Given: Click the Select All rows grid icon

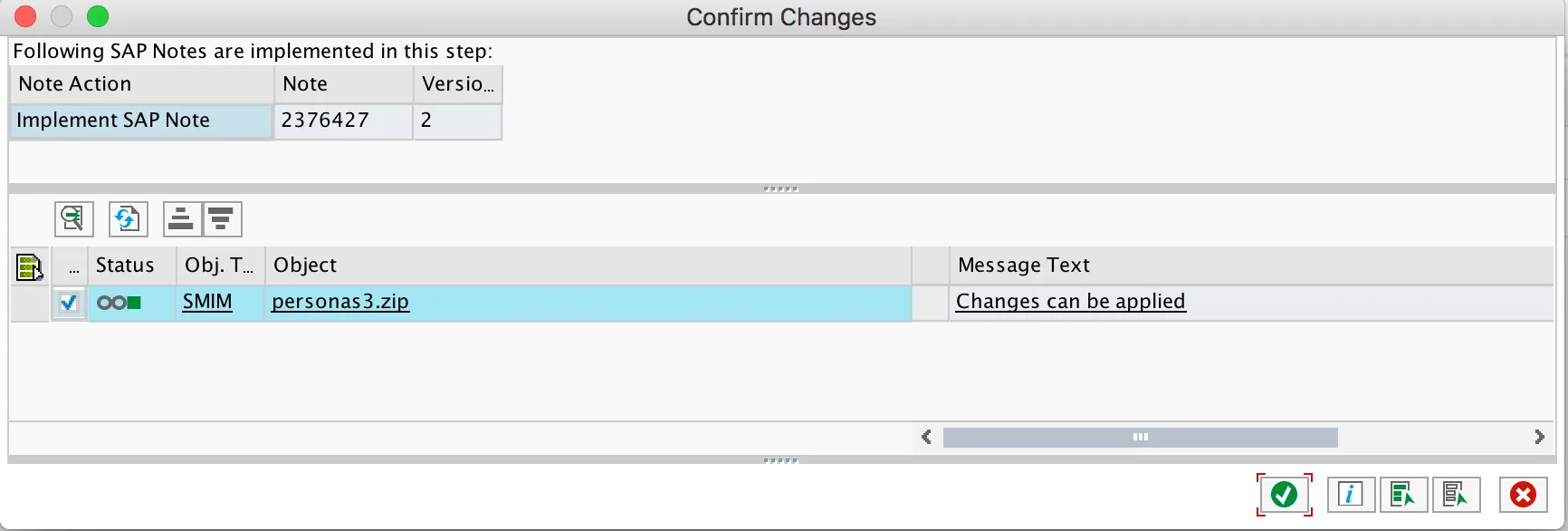Looking at the screenshot, I should click(29, 267).
